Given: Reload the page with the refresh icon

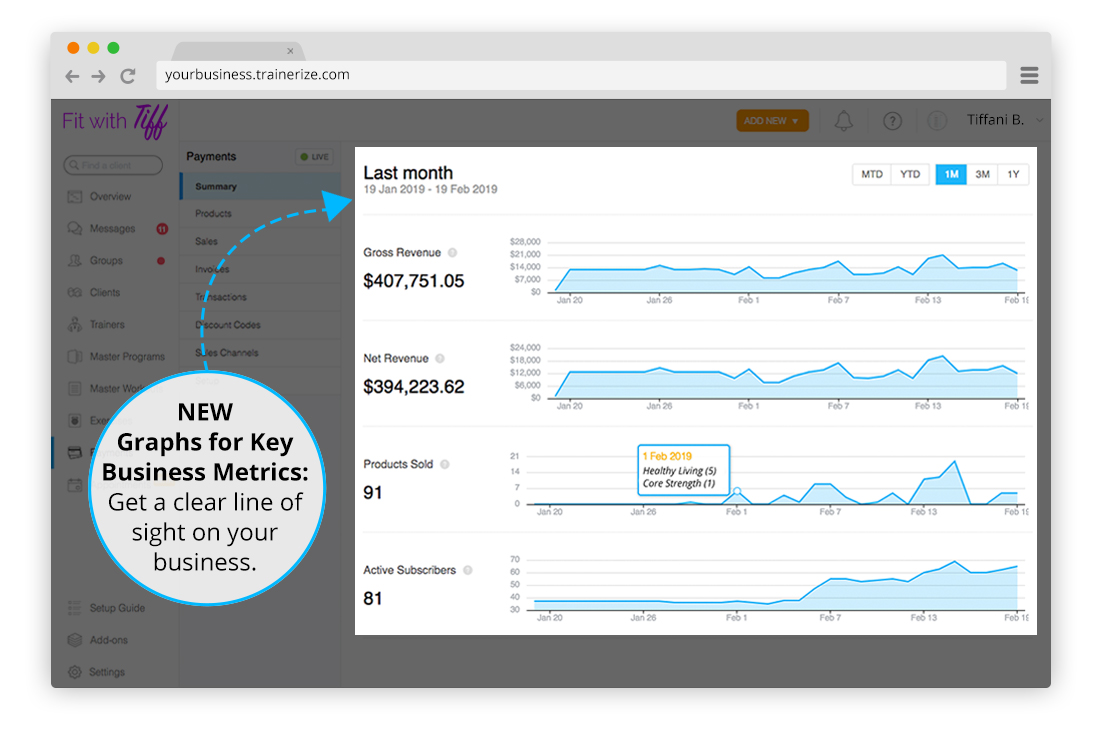Looking at the screenshot, I should [x=128, y=76].
